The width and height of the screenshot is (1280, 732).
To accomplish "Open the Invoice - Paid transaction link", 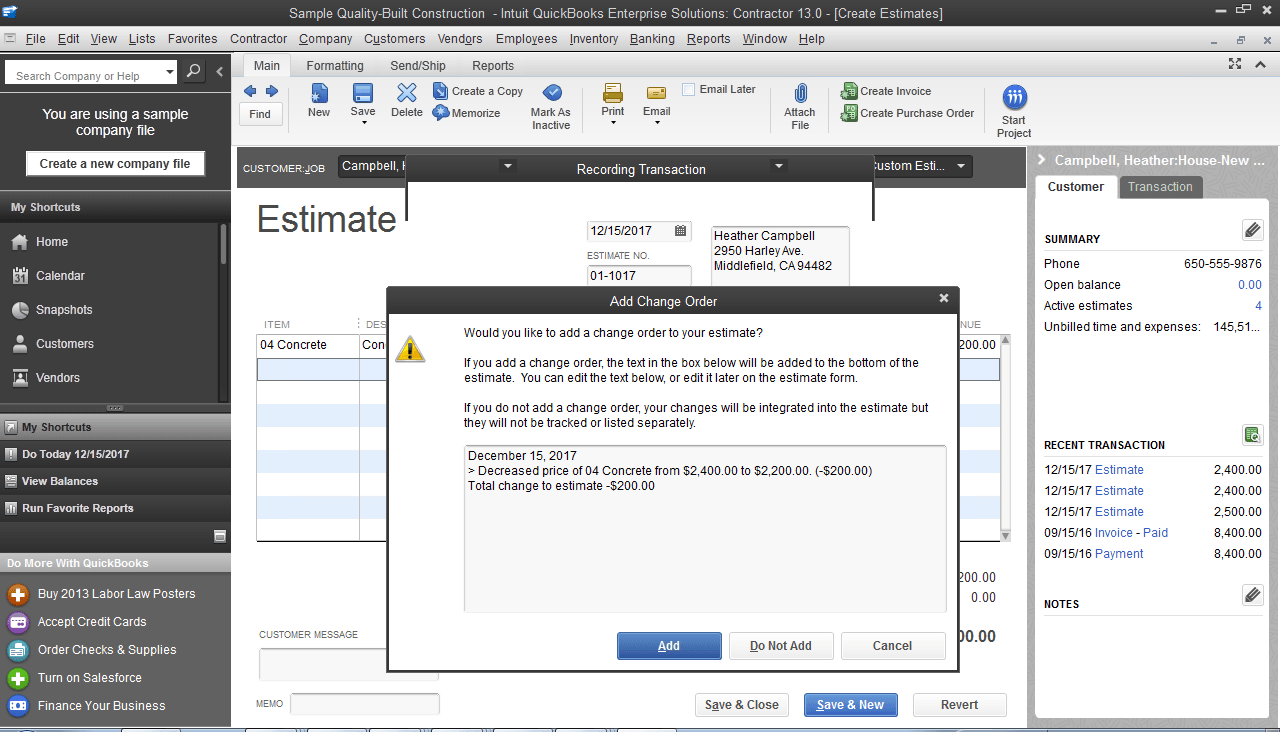I will pos(1131,533).
